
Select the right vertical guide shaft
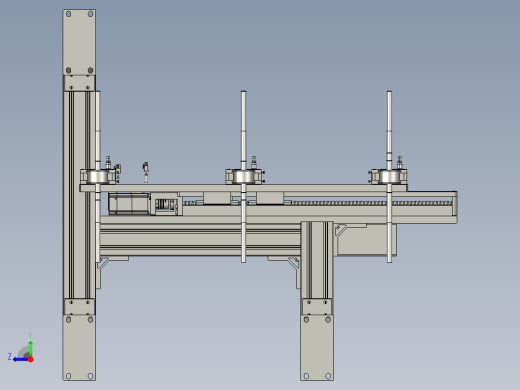[389, 177]
